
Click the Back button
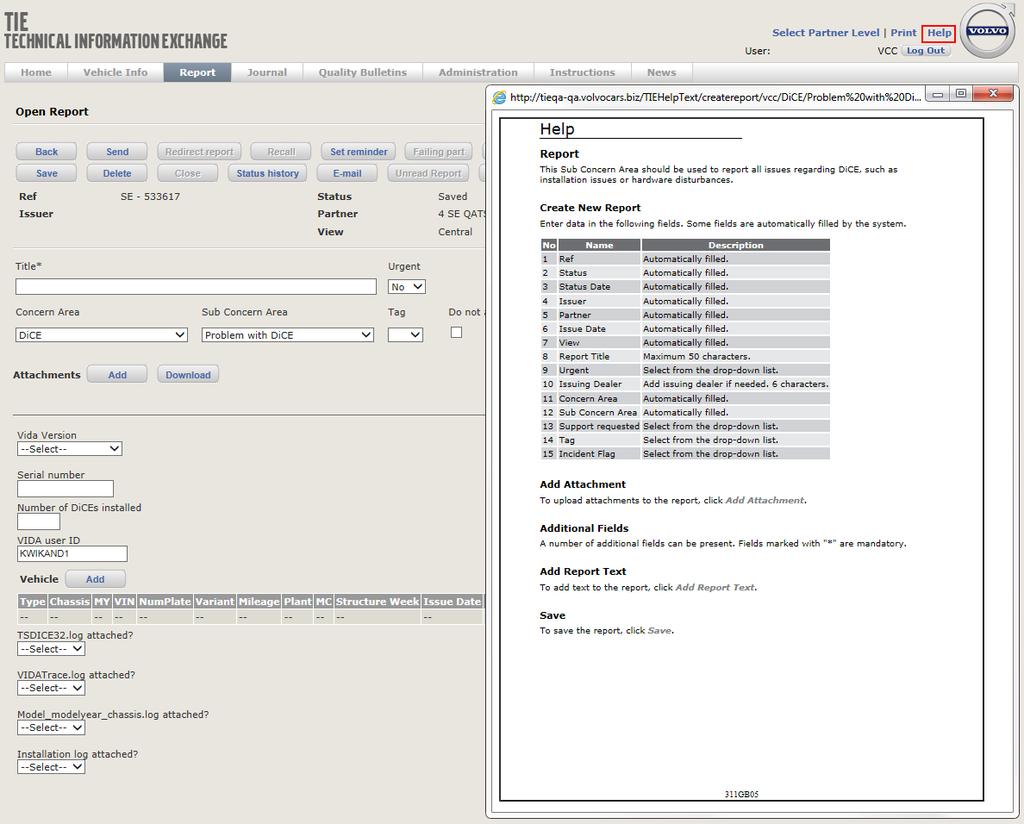46,151
